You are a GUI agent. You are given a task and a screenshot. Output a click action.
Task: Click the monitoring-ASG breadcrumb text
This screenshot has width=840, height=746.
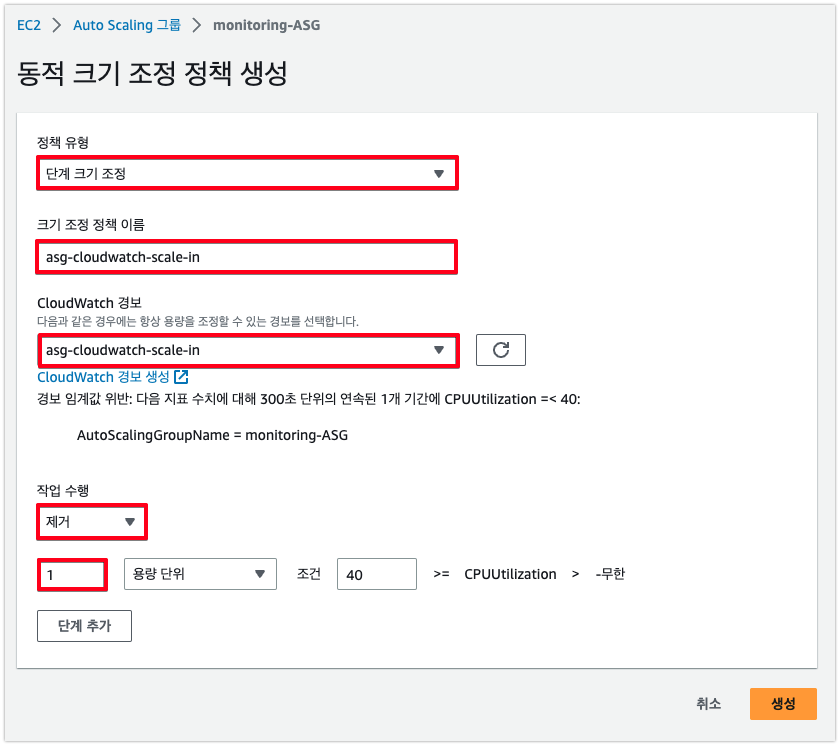[x=267, y=25]
